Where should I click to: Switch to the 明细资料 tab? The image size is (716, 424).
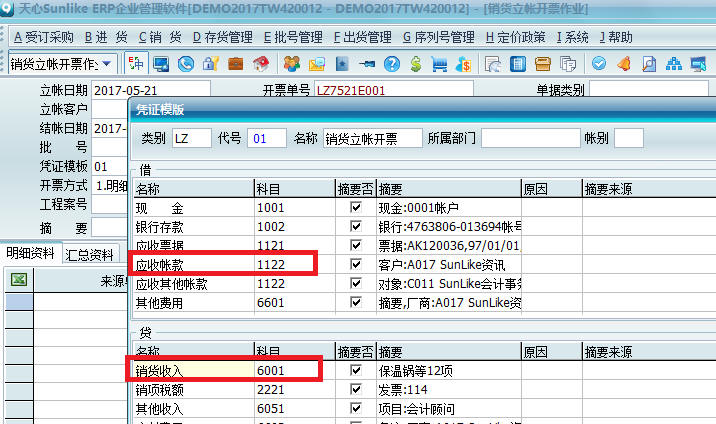(31, 253)
